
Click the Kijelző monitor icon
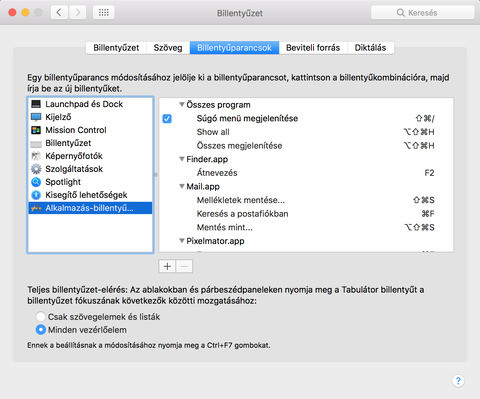(x=36, y=117)
